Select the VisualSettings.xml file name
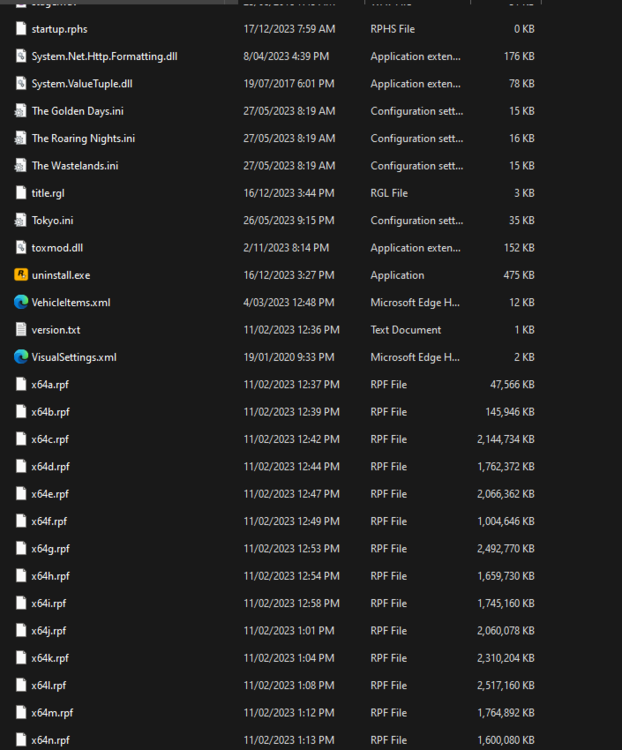Image resolution: width=622 pixels, height=750 pixels. (x=74, y=357)
